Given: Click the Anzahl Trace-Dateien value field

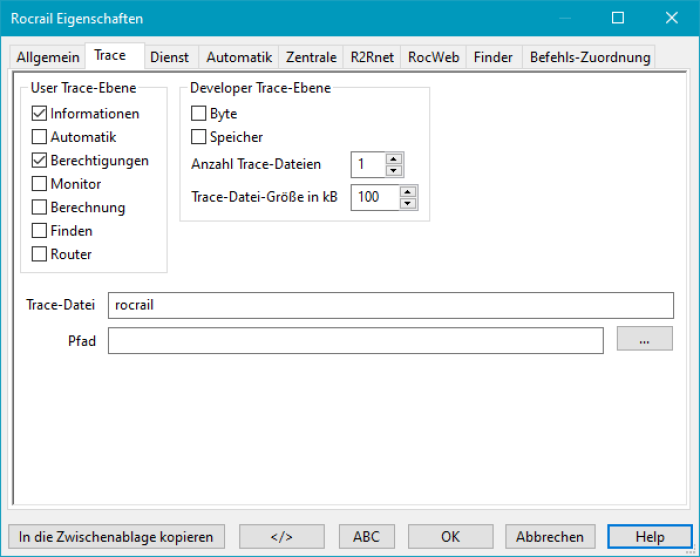Looking at the screenshot, I should point(368,165).
